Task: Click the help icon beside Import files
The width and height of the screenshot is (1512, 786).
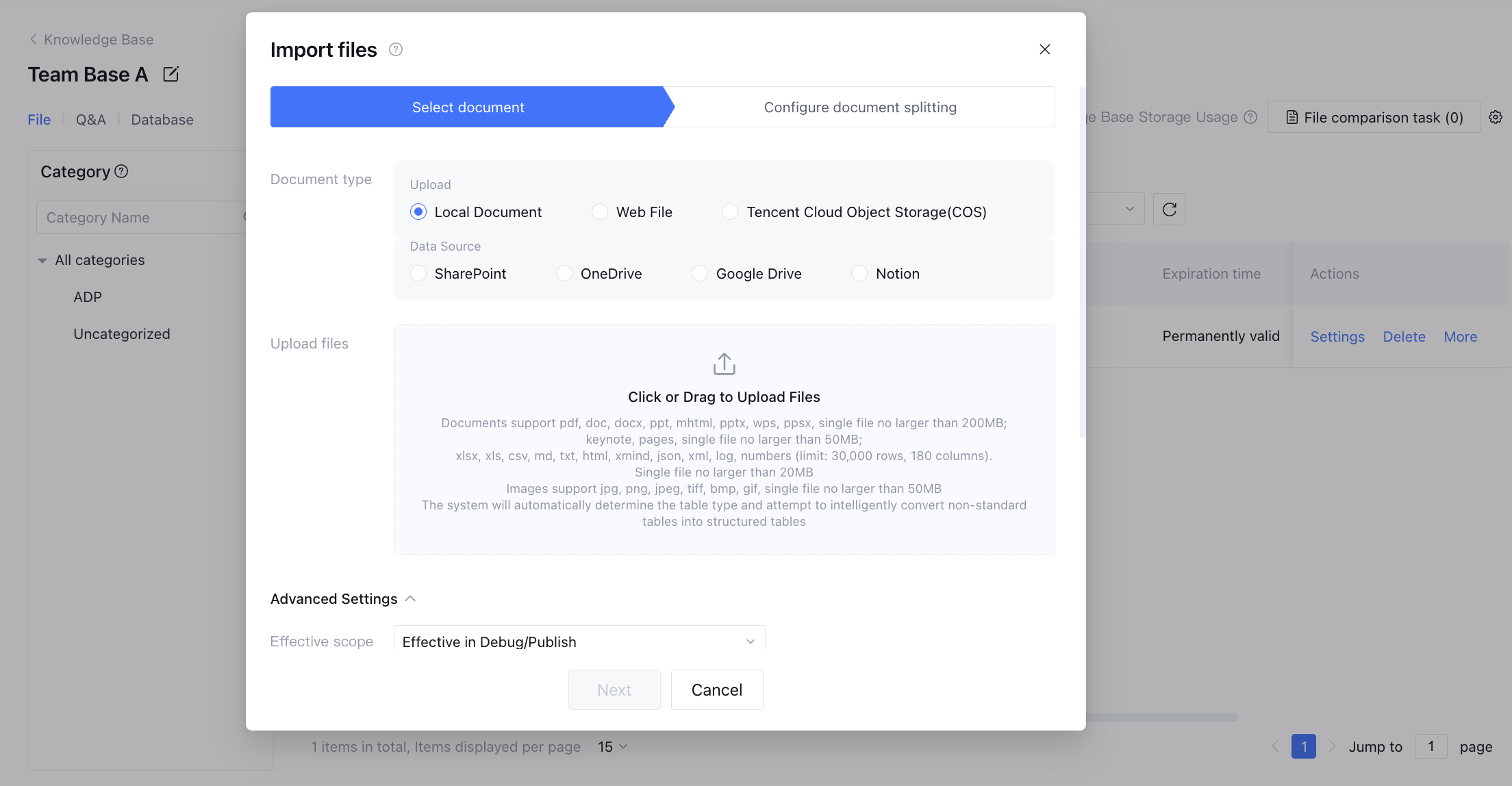Action: pyautogui.click(x=396, y=49)
